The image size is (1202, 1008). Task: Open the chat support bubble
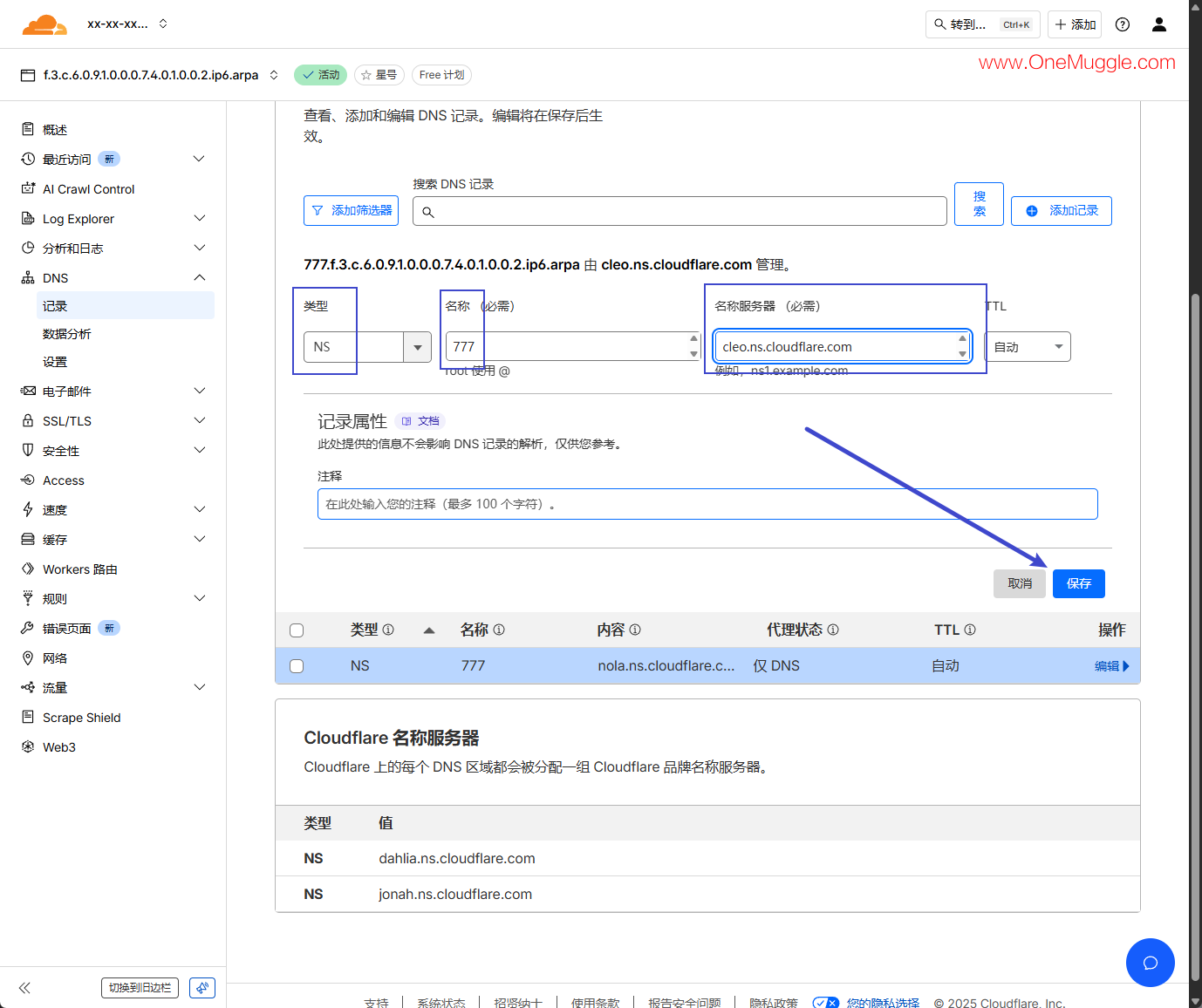point(1151,963)
